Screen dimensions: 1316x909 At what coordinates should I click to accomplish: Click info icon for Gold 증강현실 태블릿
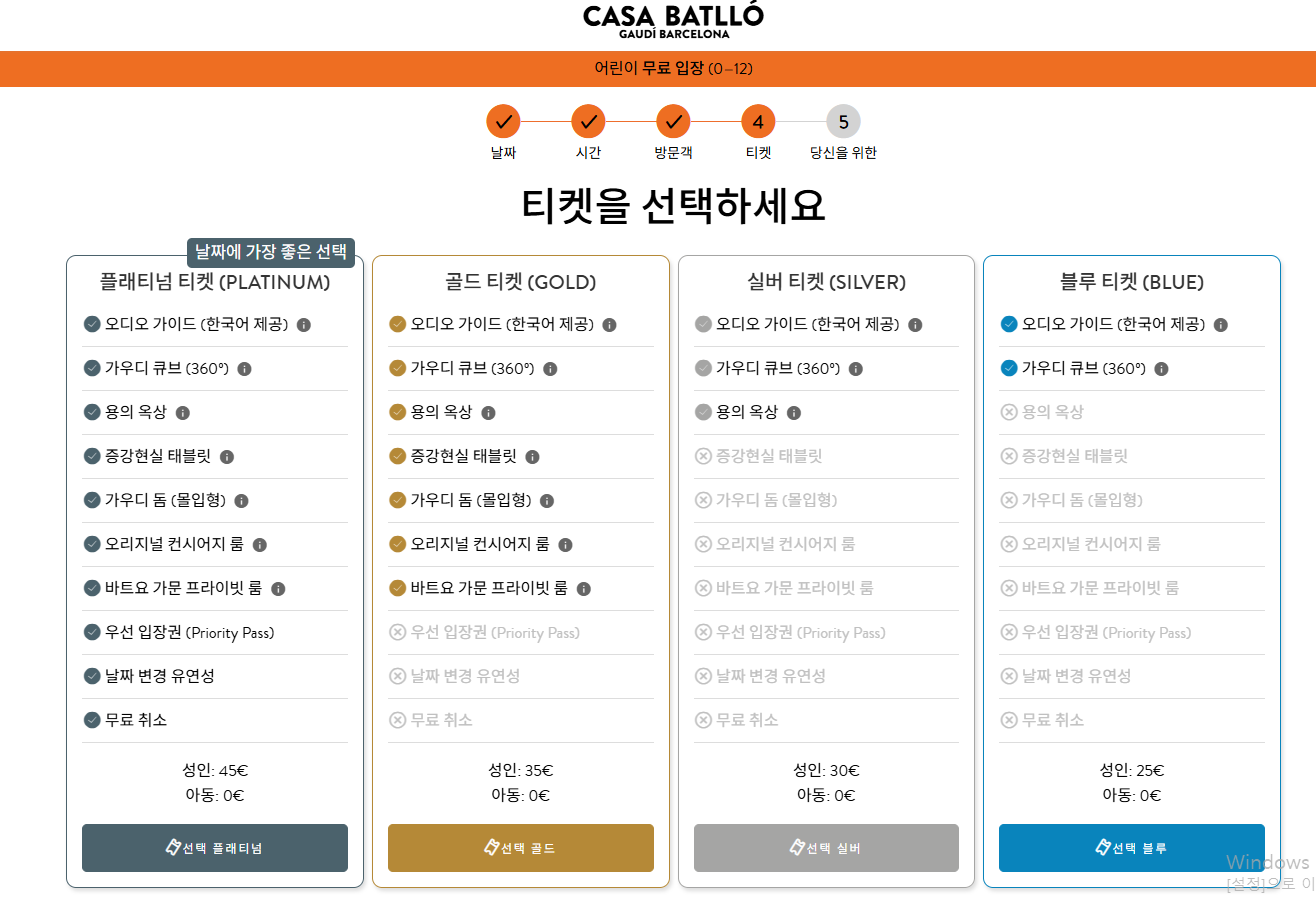(x=532, y=457)
